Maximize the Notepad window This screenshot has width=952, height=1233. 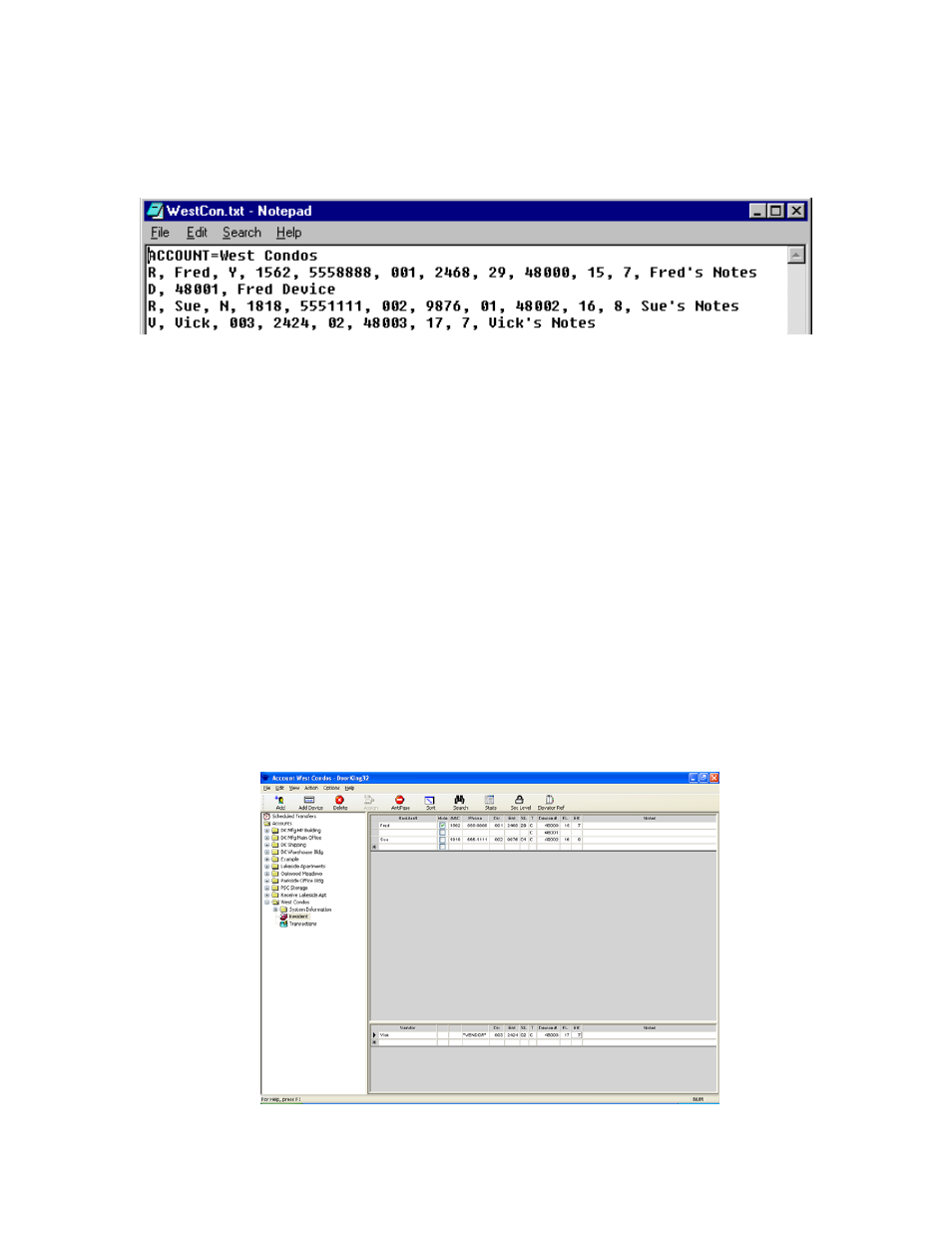(775, 211)
